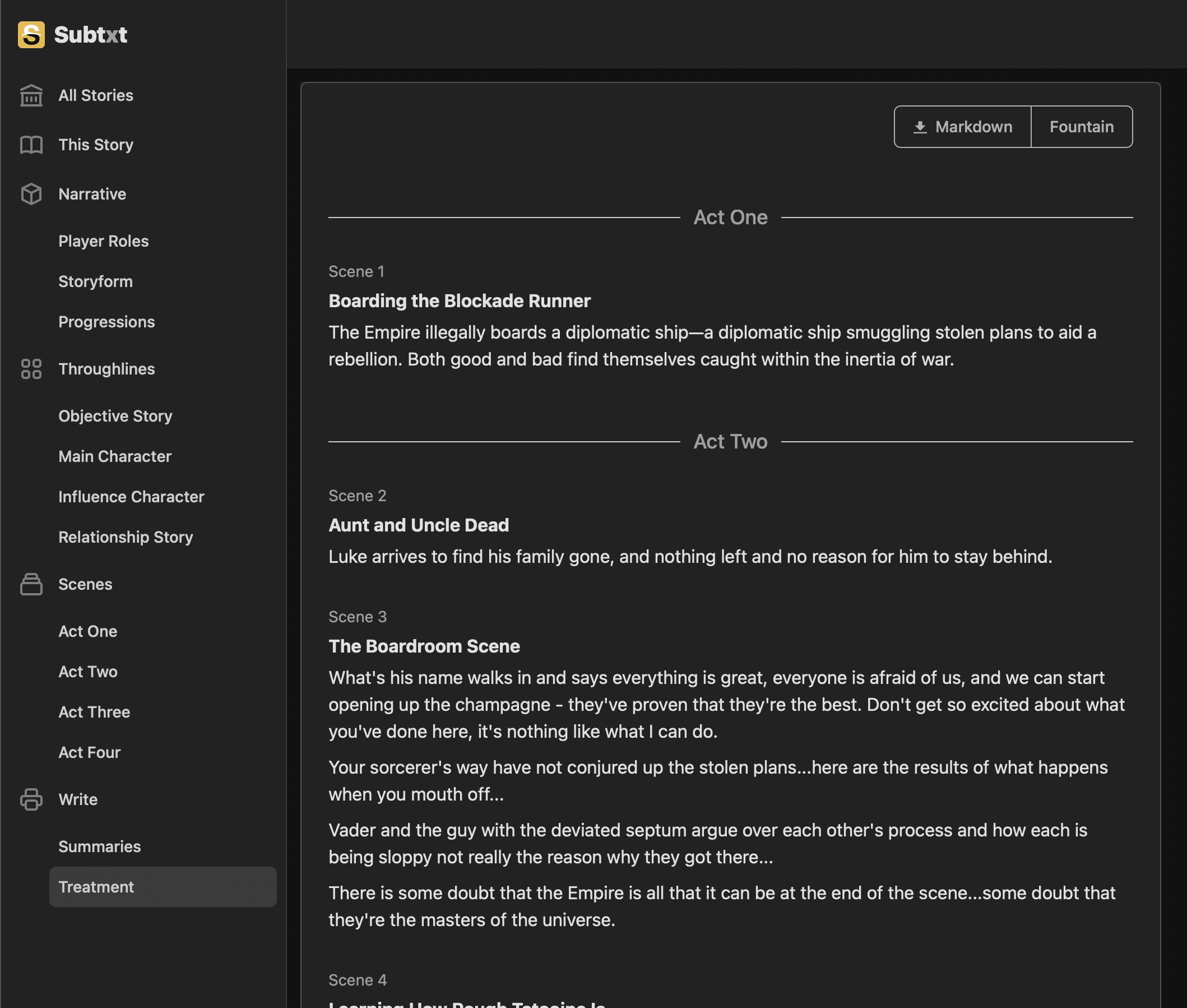This screenshot has height=1008, width=1187.
Task: Select the Narrative section label
Action: point(92,195)
